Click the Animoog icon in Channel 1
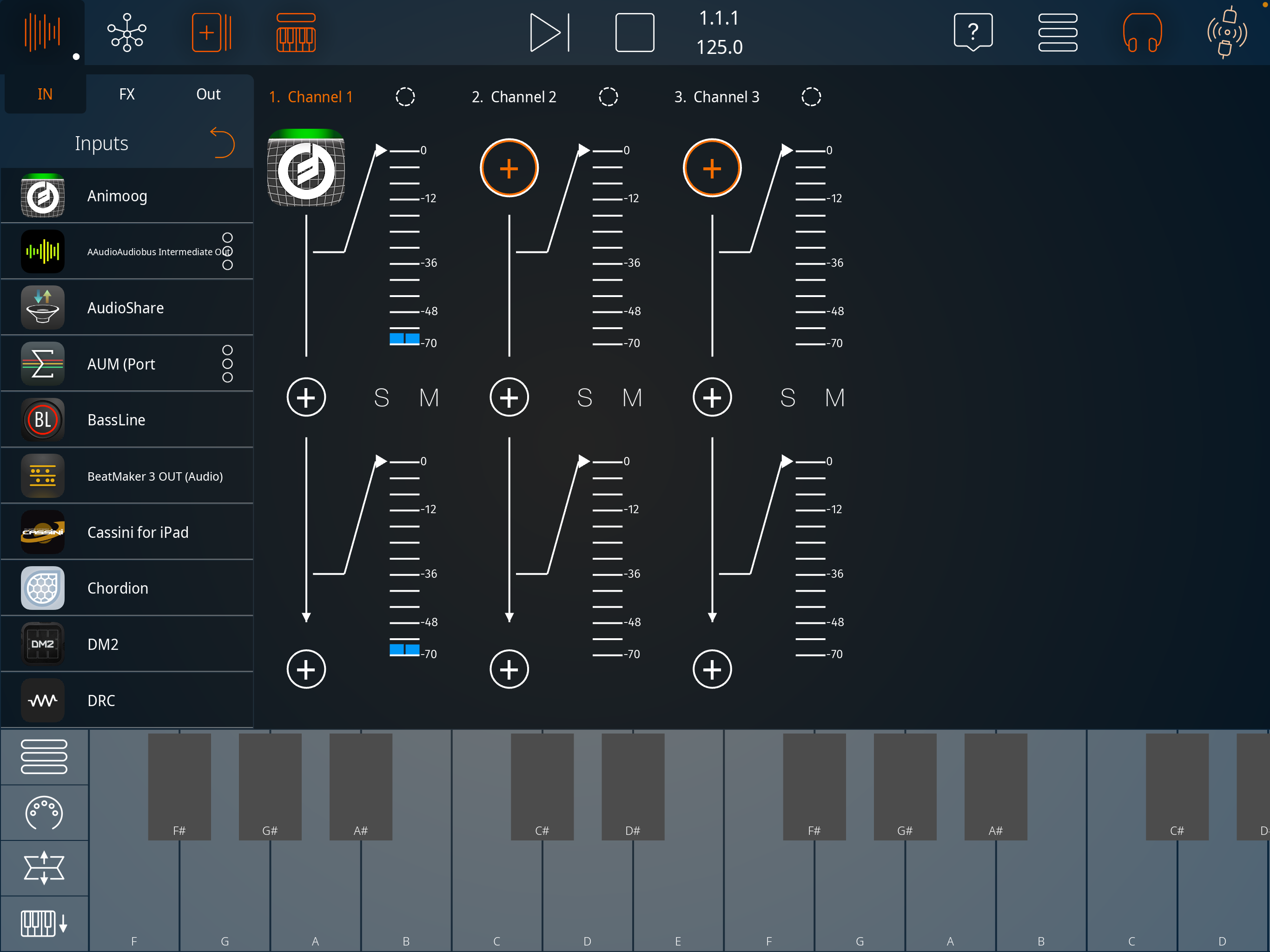This screenshot has height=952, width=1270. coord(306,168)
